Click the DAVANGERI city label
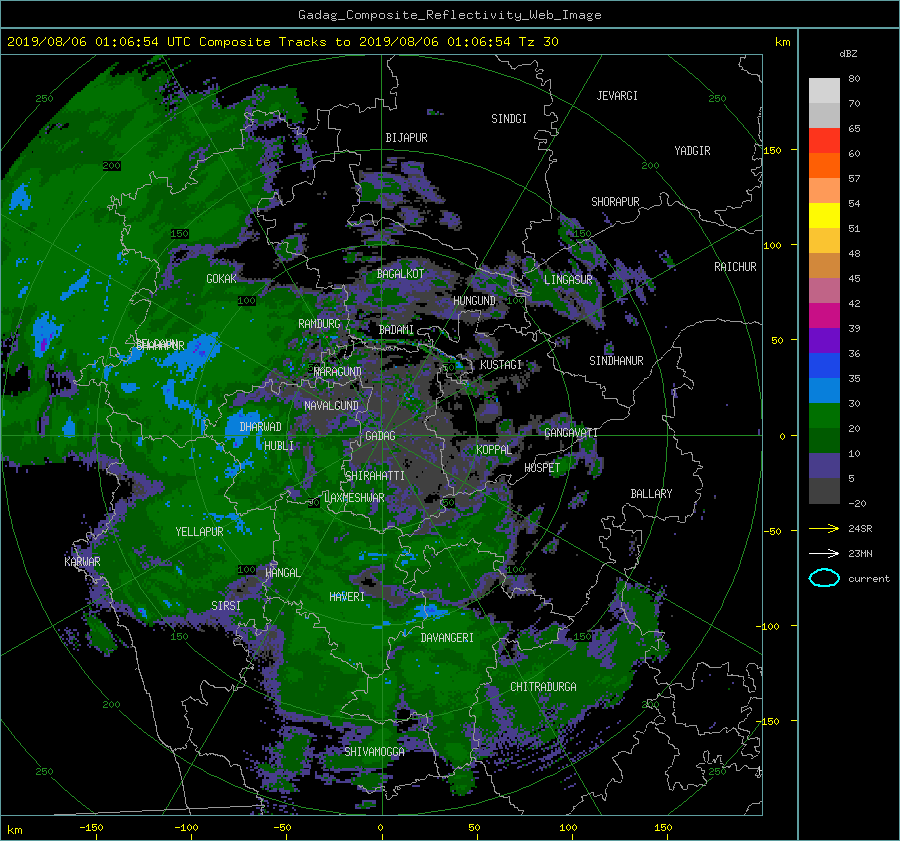Viewport: 900px width, 841px height. point(447,638)
